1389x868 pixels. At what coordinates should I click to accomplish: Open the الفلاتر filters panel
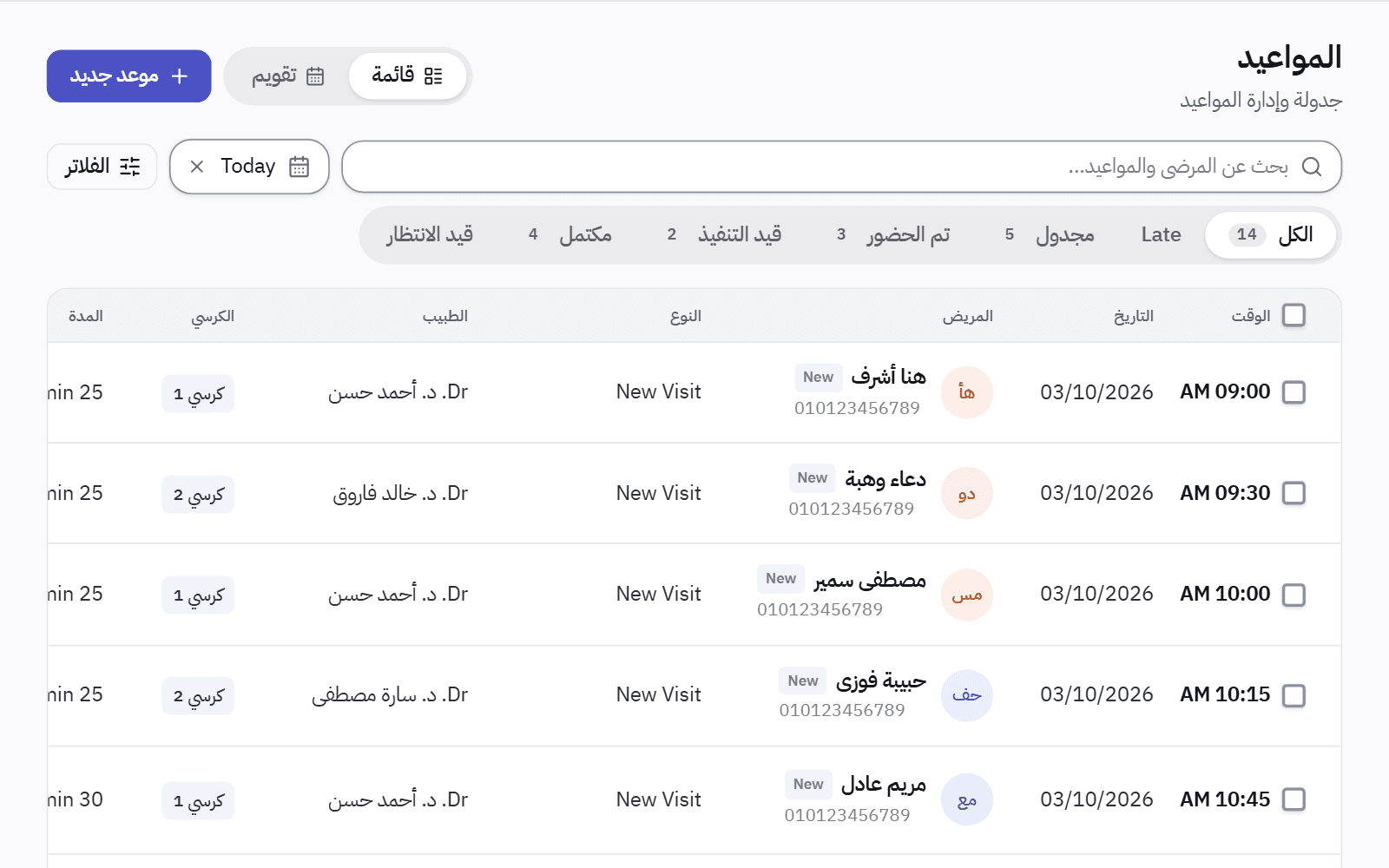click(102, 167)
